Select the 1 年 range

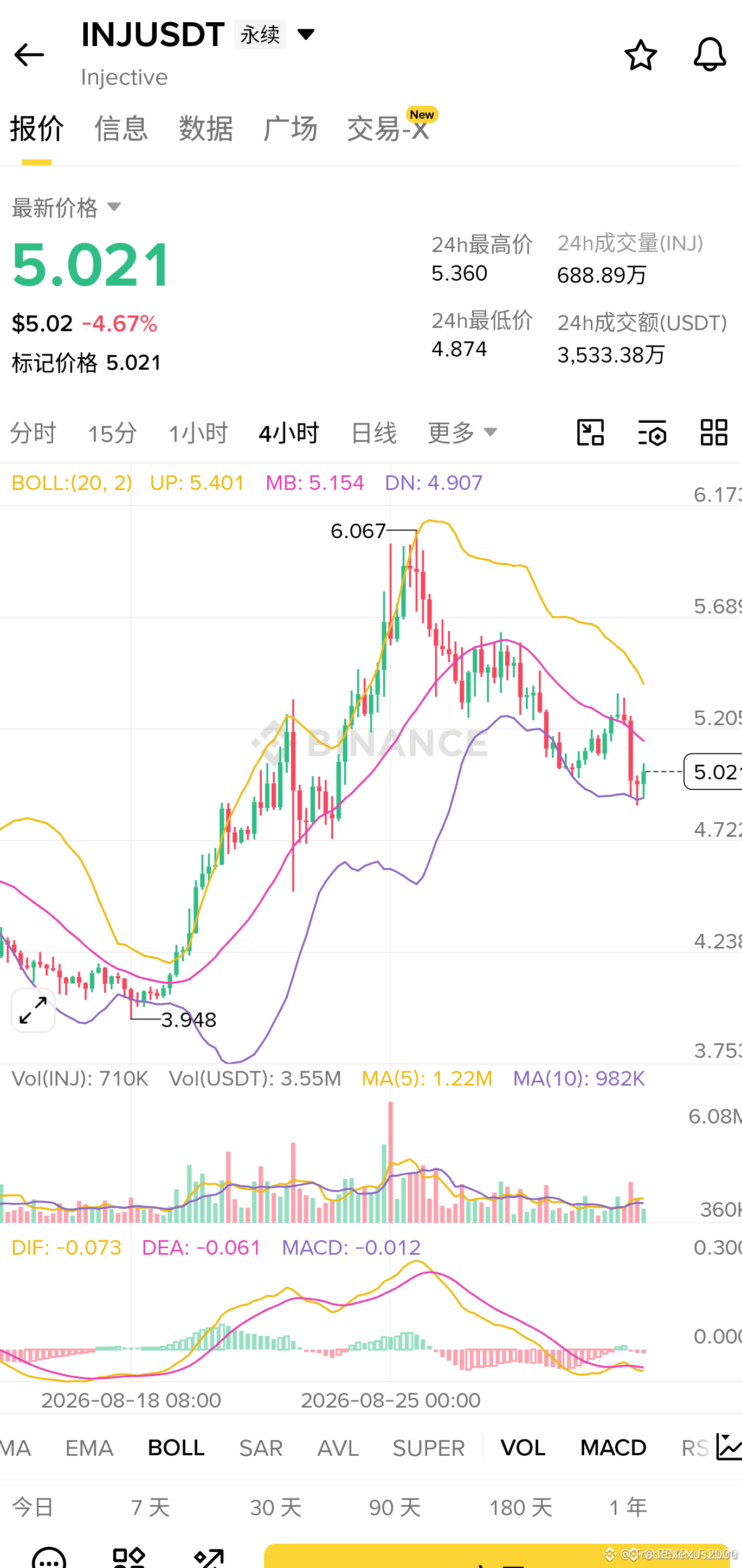[628, 1508]
